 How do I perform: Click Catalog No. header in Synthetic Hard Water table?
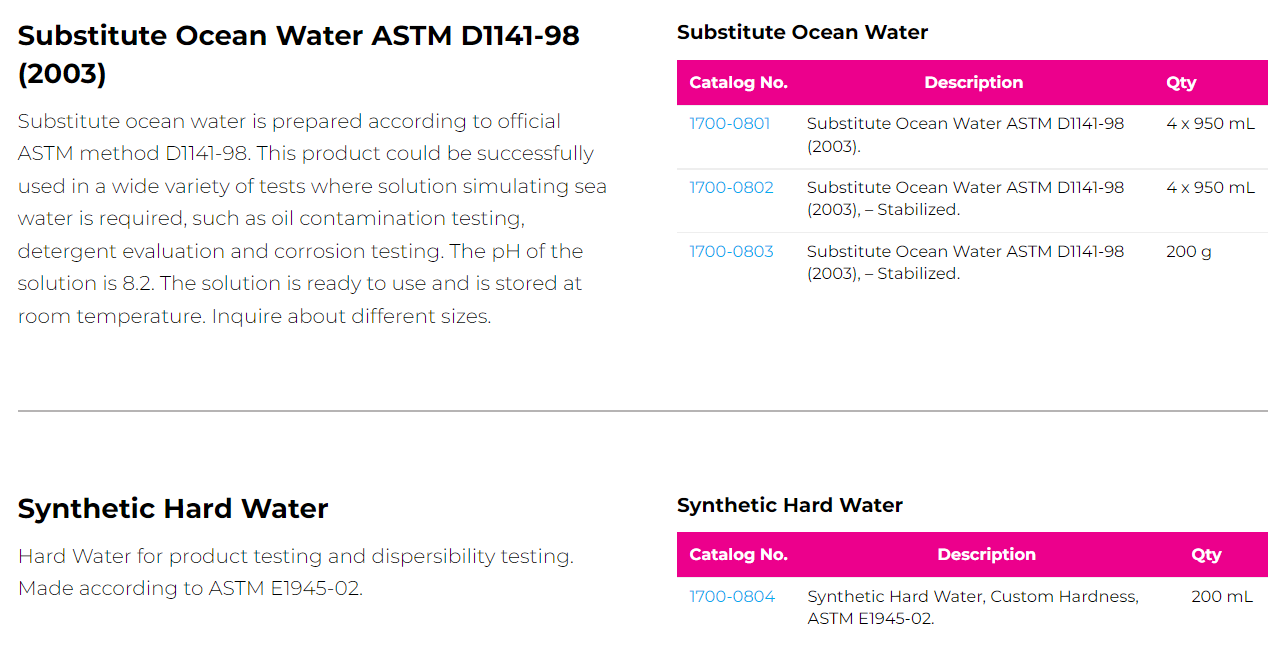[x=738, y=555]
